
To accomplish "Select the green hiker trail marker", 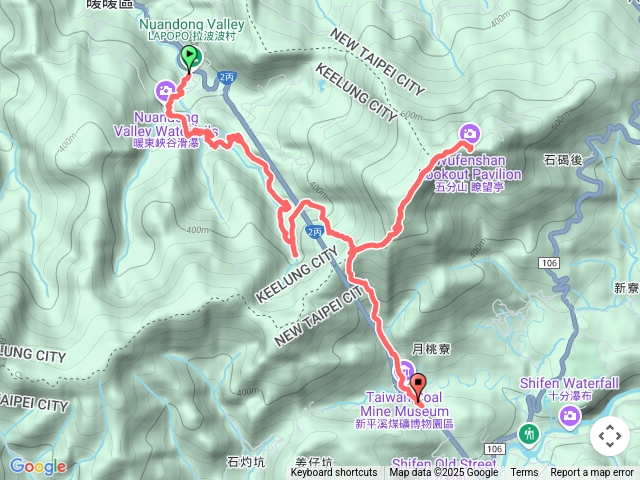I will point(529,434).
